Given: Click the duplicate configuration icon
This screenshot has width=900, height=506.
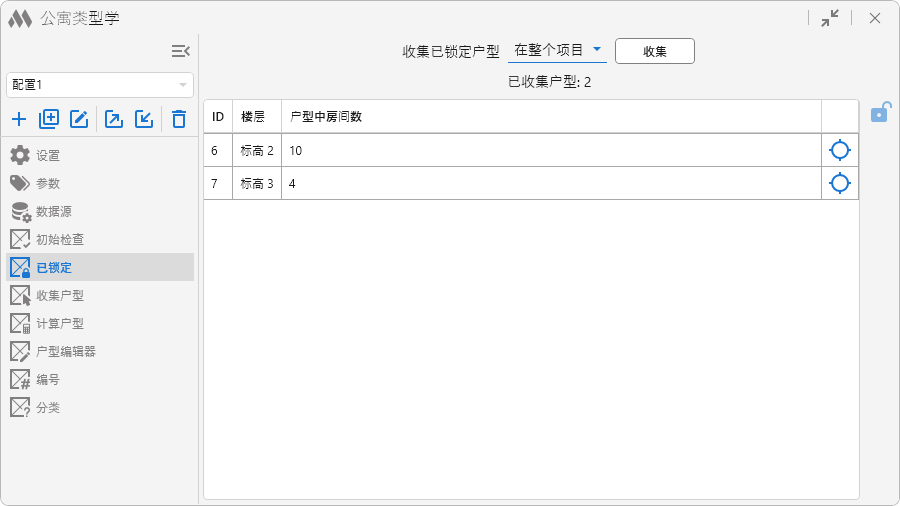Looking at the screenshot, I should [49, 119].
